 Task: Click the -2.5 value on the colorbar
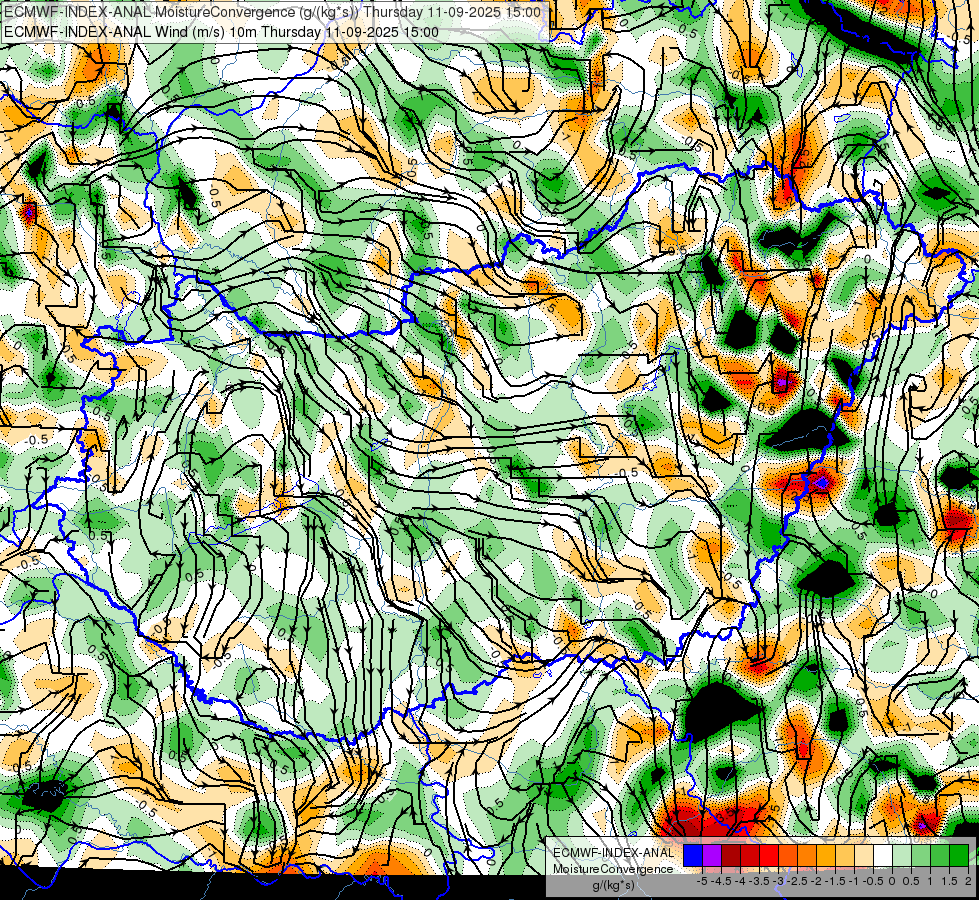(x=797, y=881)
